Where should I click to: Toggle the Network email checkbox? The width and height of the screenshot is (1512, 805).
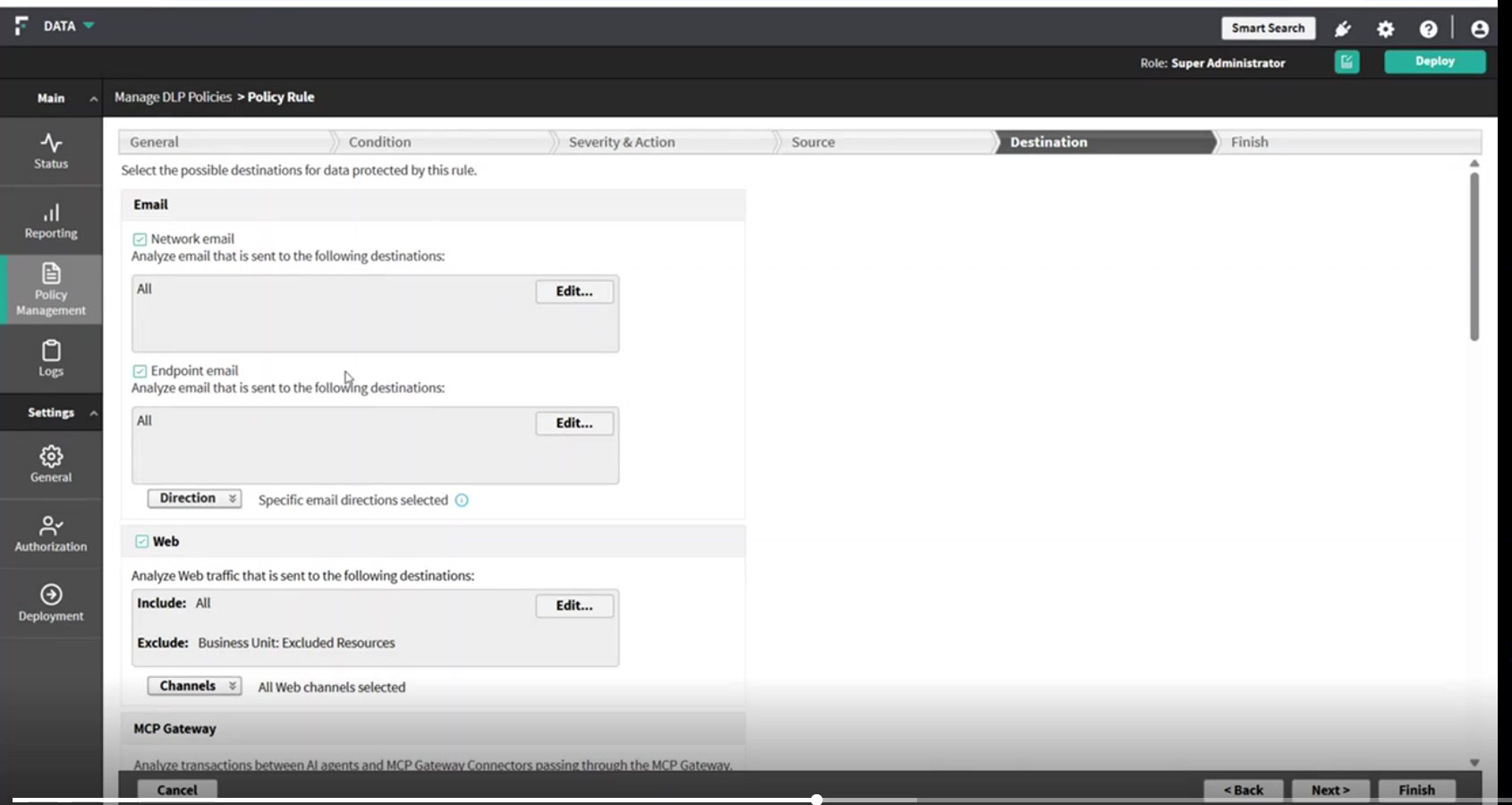140,240
